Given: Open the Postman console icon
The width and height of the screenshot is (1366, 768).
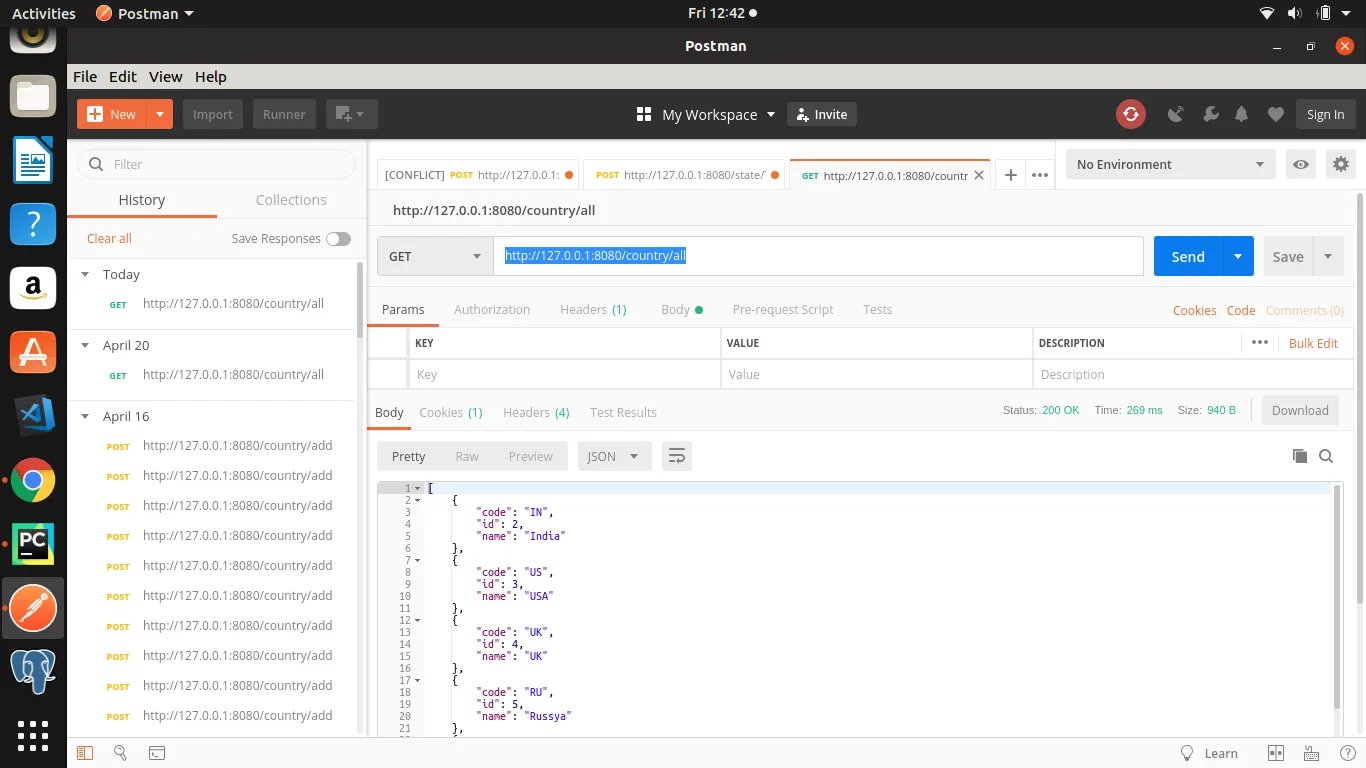Looking at the screenshot, I should coord(156,753).
